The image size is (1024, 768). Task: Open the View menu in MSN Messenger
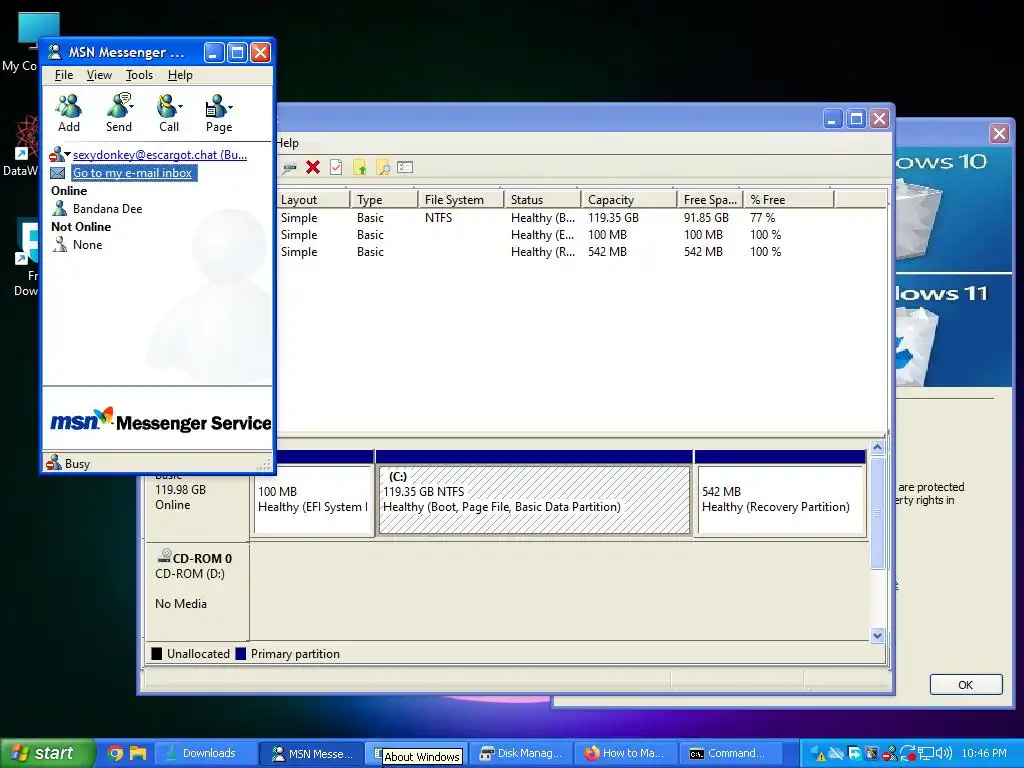pyautogui.click(x=99, y=75)
